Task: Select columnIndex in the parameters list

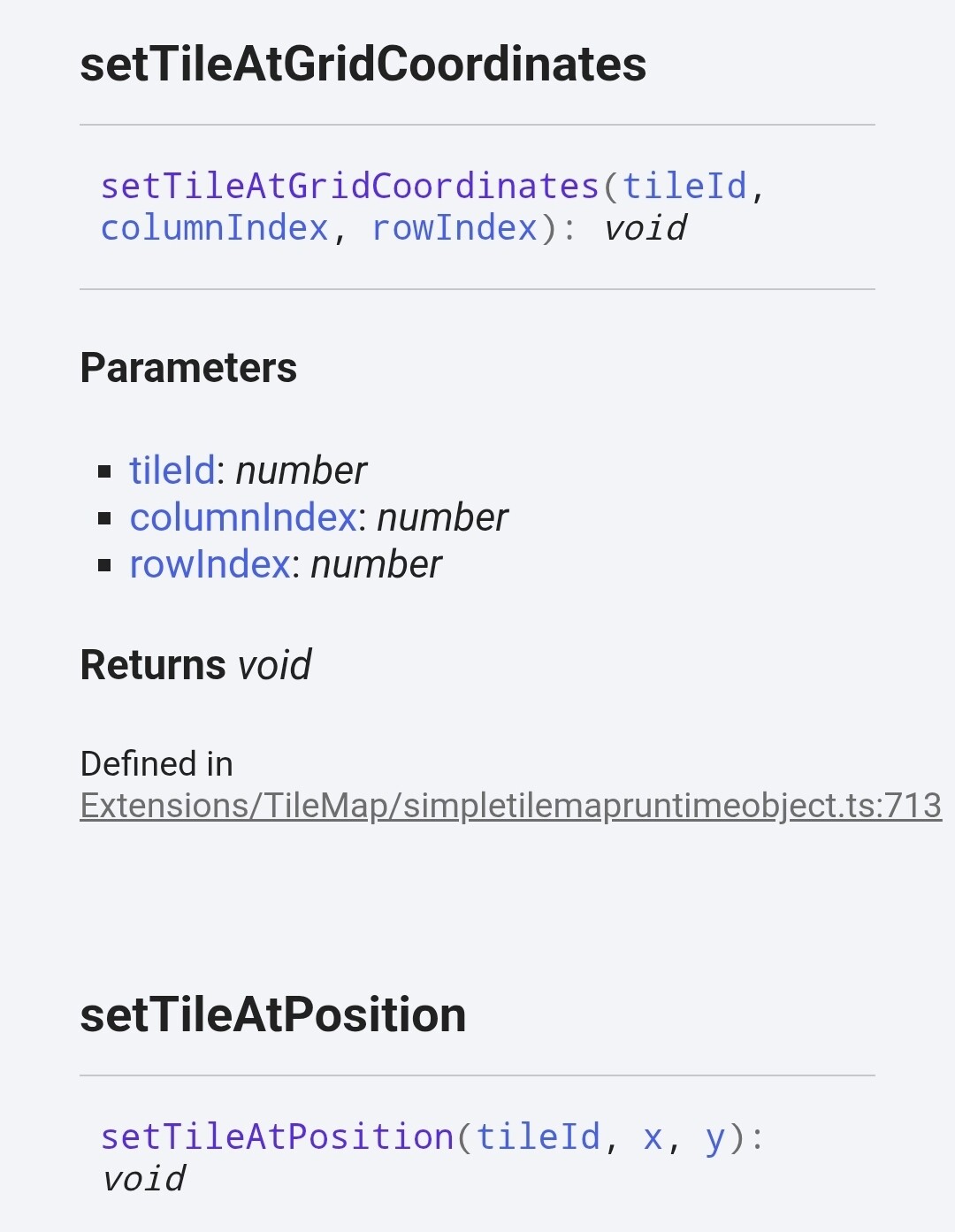Action: [243, 517]
